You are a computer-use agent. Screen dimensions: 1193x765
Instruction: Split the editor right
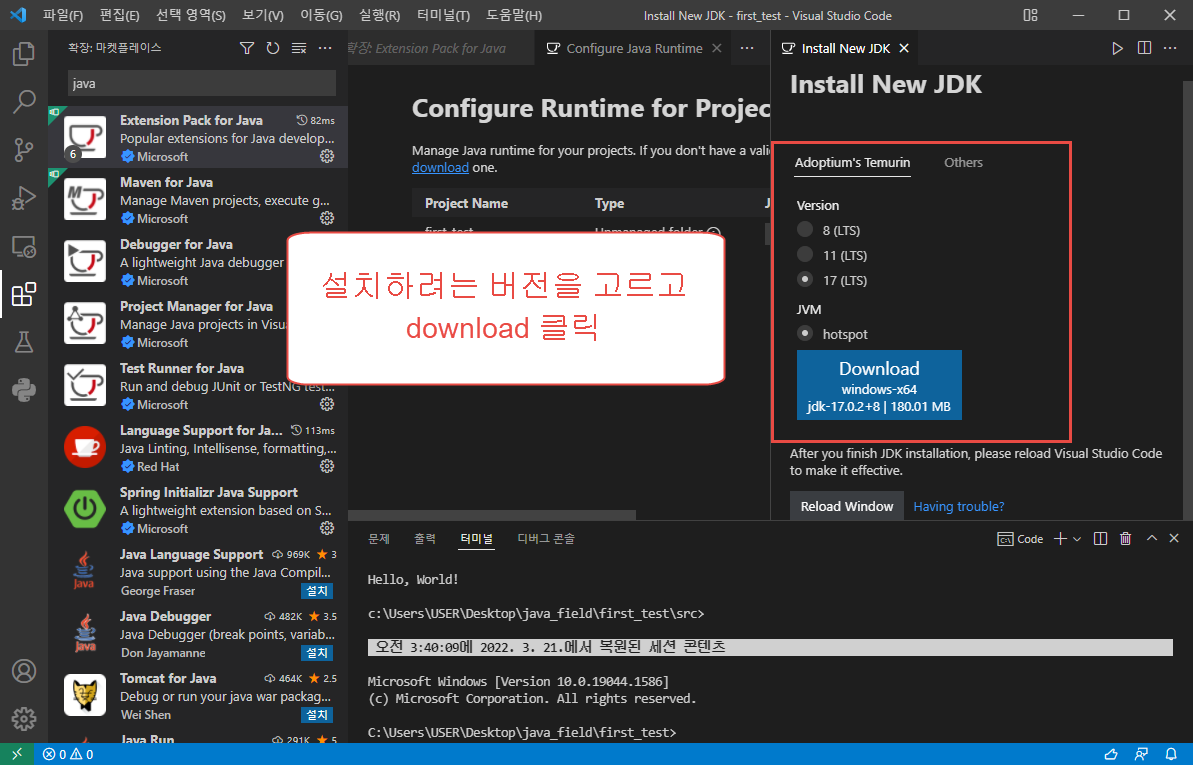pos(1144,48)
